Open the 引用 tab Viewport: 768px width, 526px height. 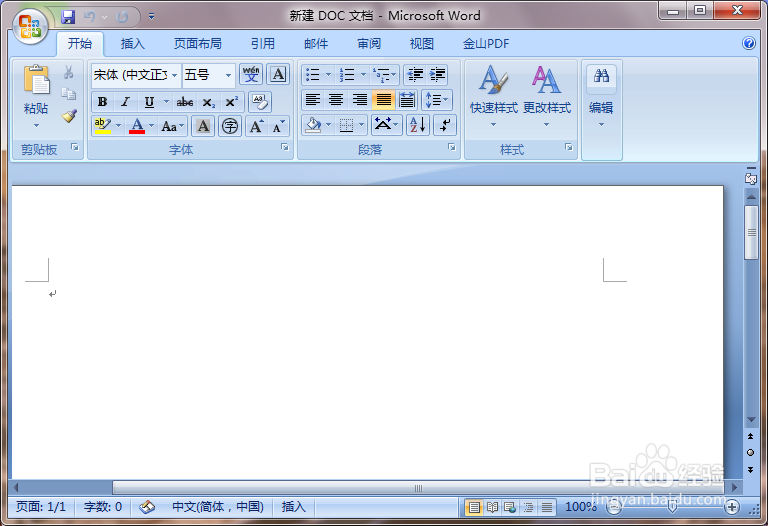click(x=263, y=44)
